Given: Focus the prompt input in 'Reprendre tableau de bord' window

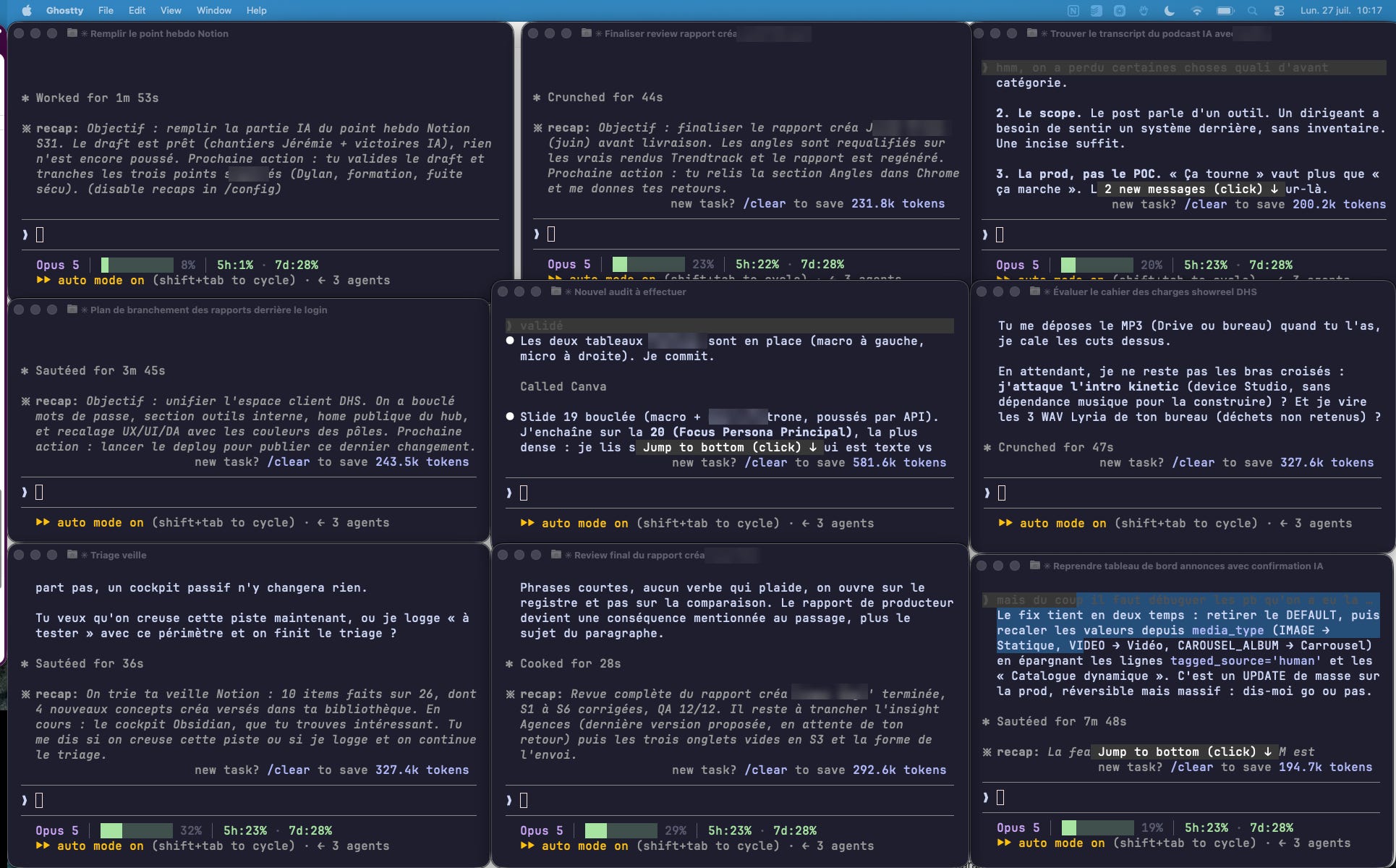Looking at the screenshot, I should (1182, 797).
